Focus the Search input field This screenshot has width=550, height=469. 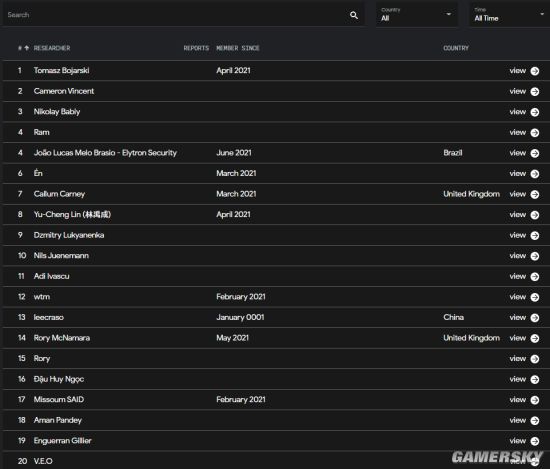(175, 15)
